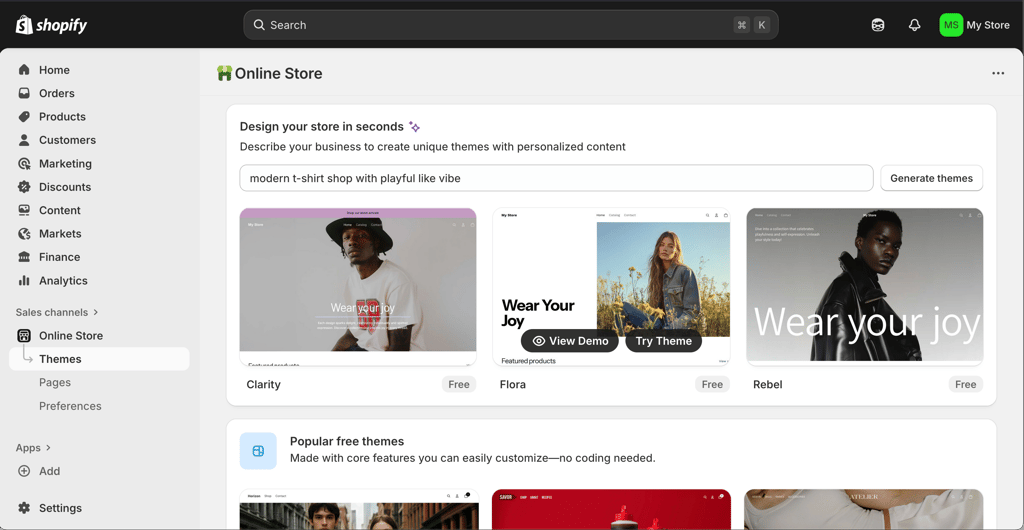Image resolution: width=1024 pixels, height=530 pixels.
Task: Open the Sidekick assistant icon
Action: [x=878, y=25]
